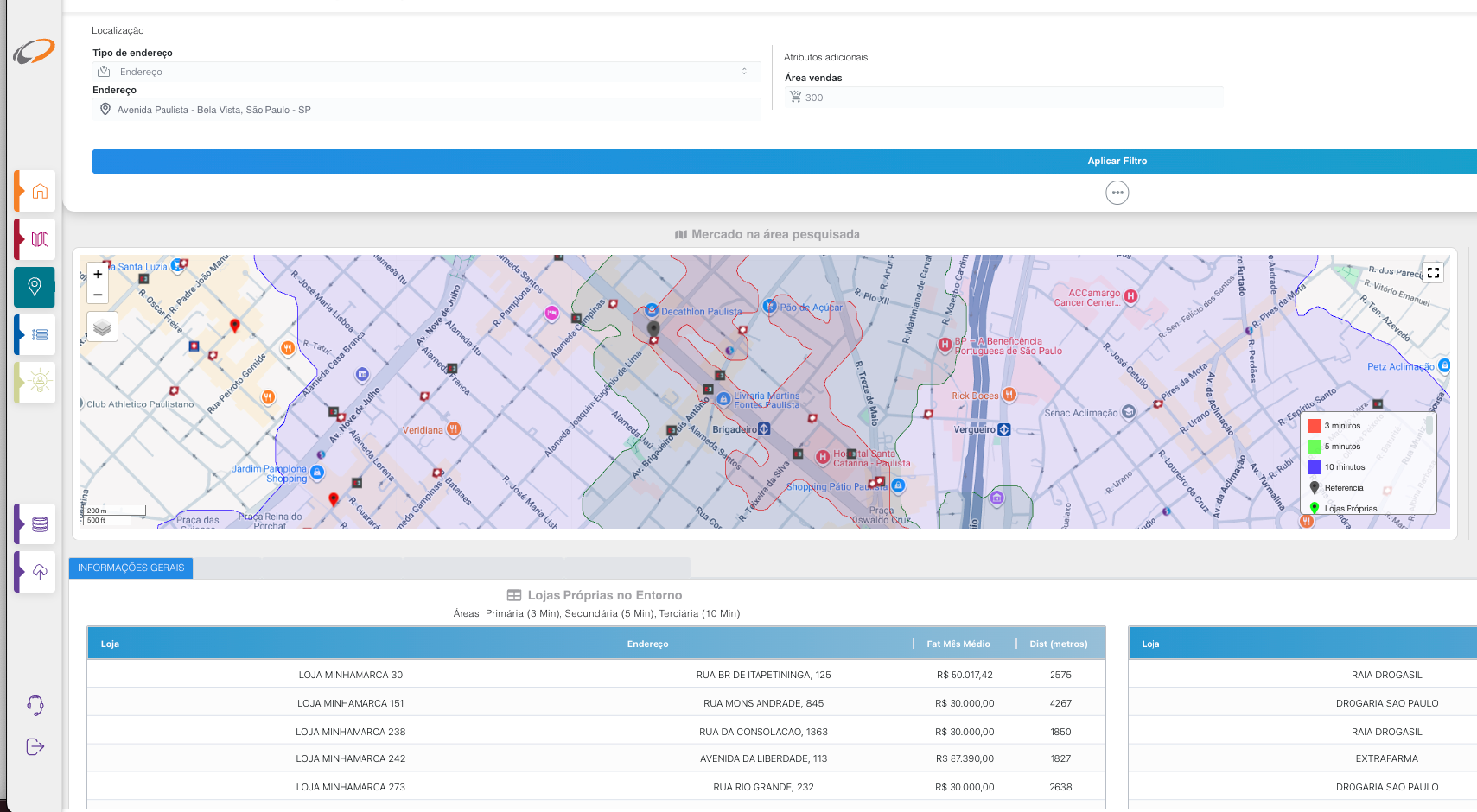This screenshot has height=812, width=1477.
Task: Click the red 3 minutos legend swatch
Action: (x=1315, y=426)
